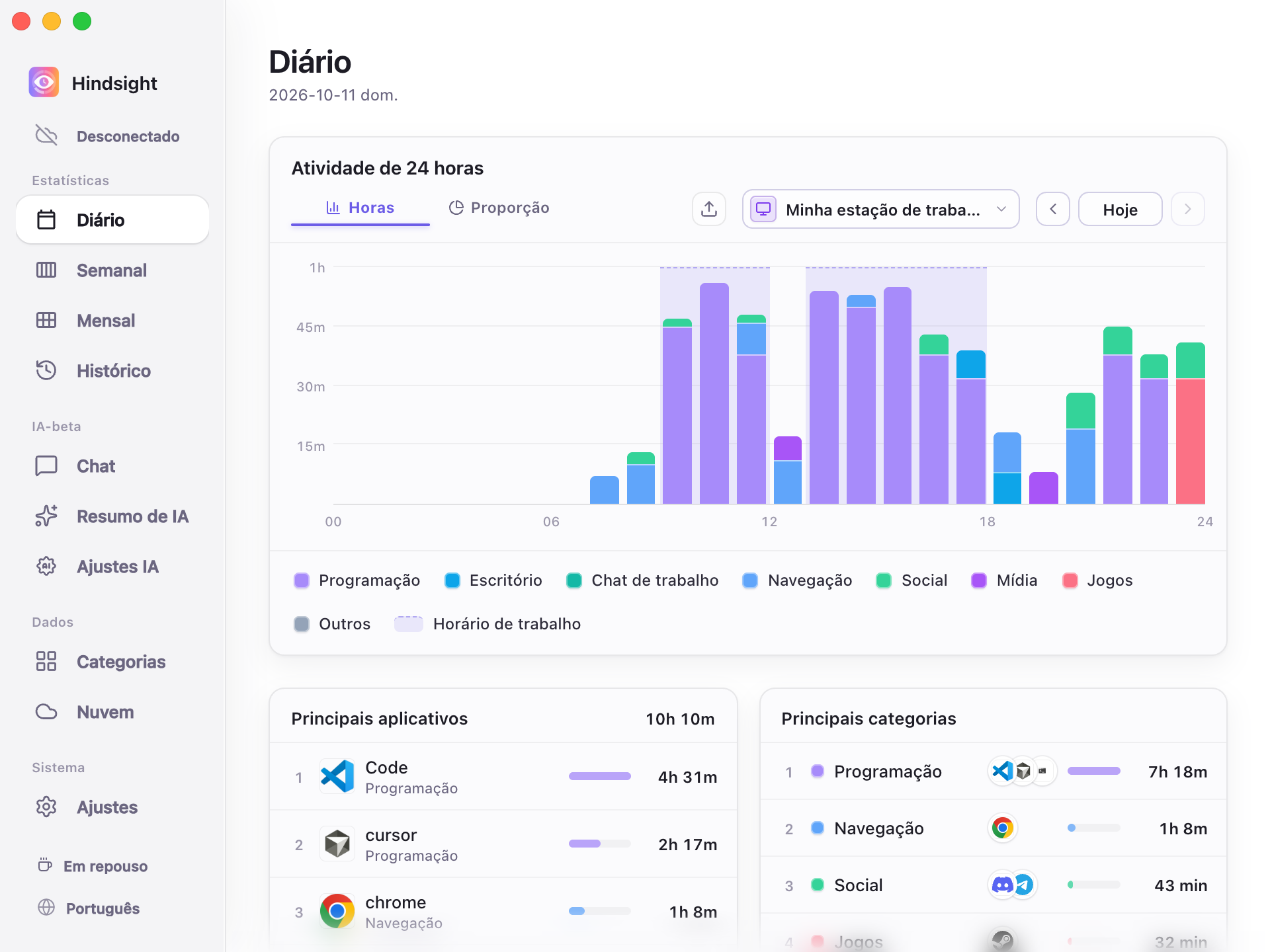Viewport: 1270px width, 952px height.
Task: Click the Navegação category row
Action: pyautogui.click(x=994, y=828)
